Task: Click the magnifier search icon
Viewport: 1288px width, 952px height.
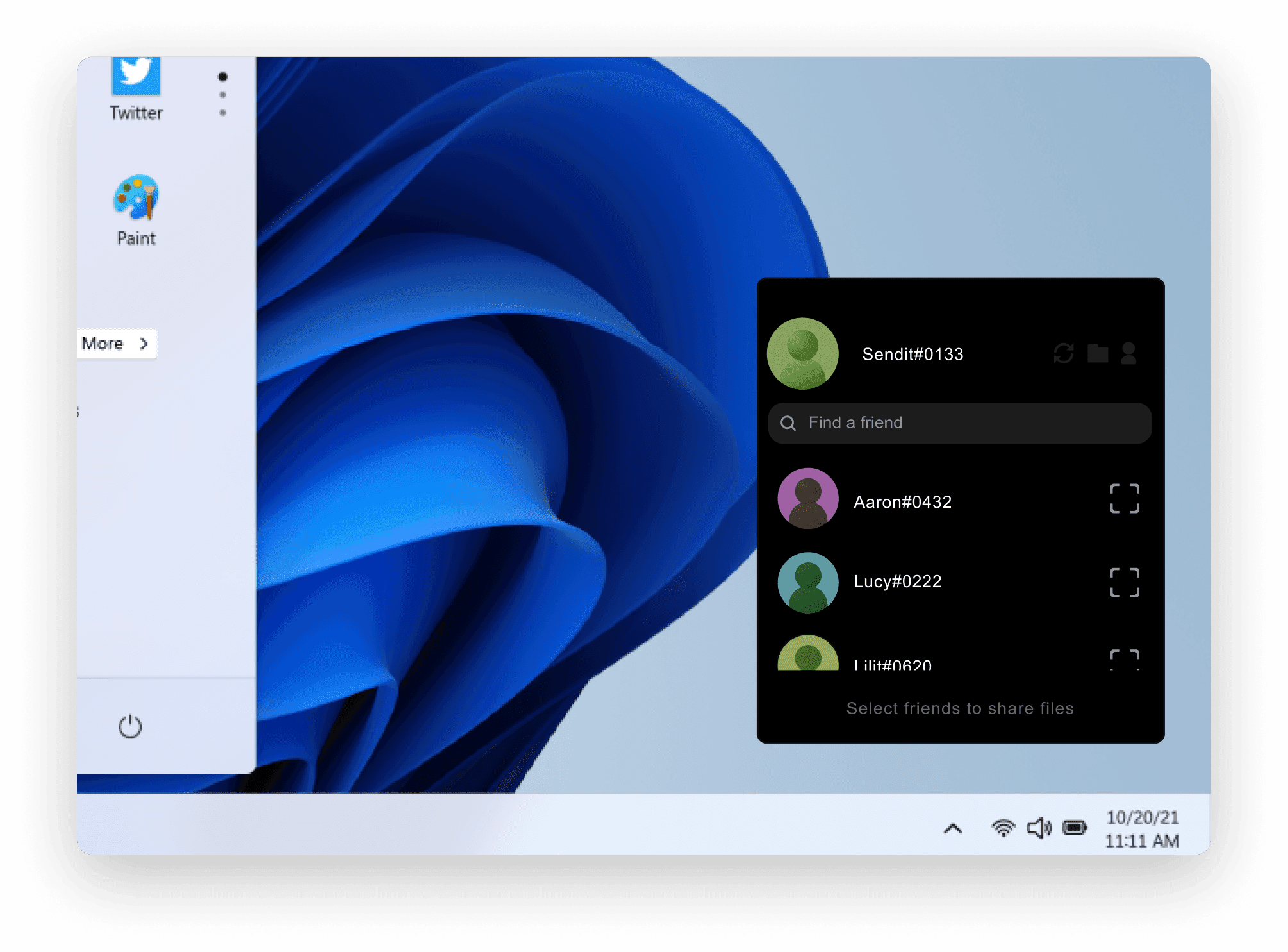Action: 788,423
